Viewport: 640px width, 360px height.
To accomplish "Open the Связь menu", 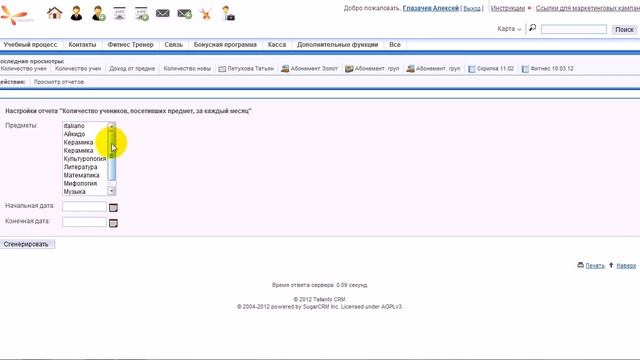I will (173, 44).
